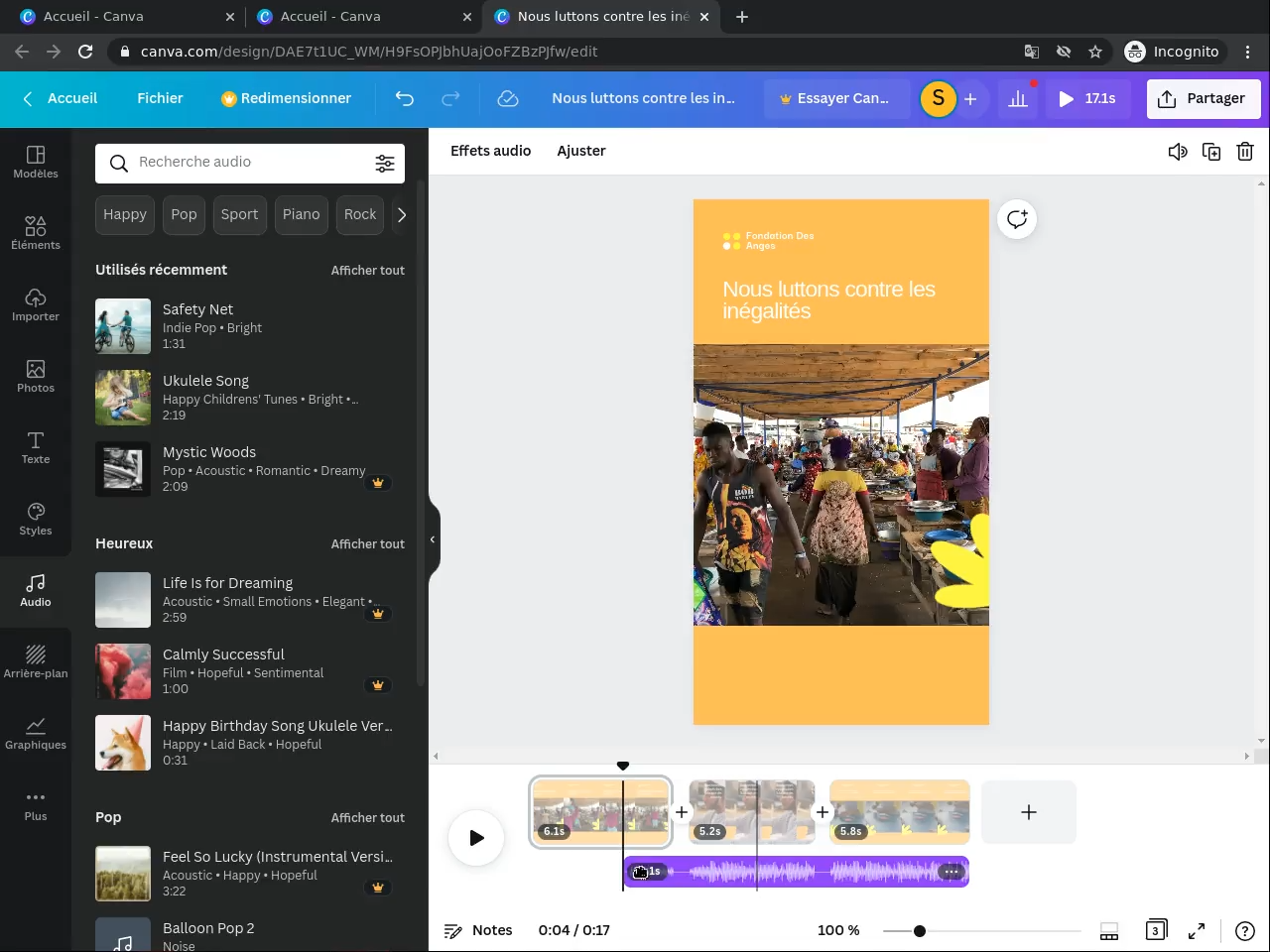Check cloud save status icon
Screen dimensions: 1270x952
508,98
